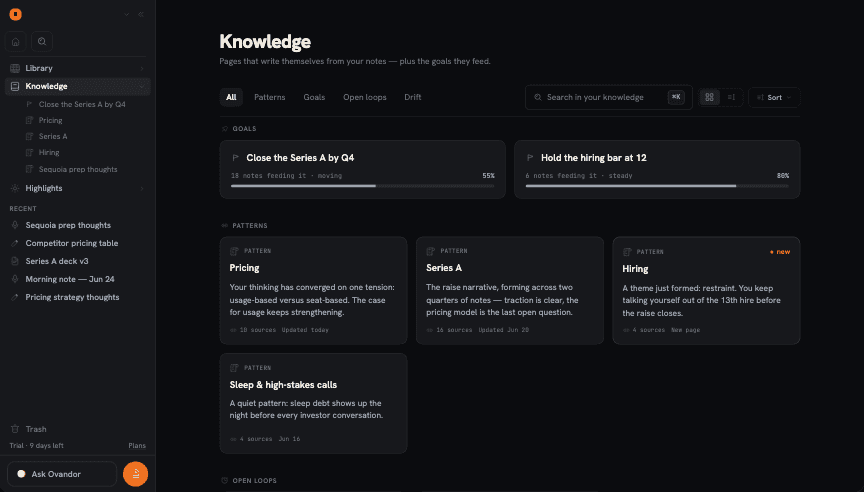Open workspace switcher chevron near logo

[x=127, y=14]
